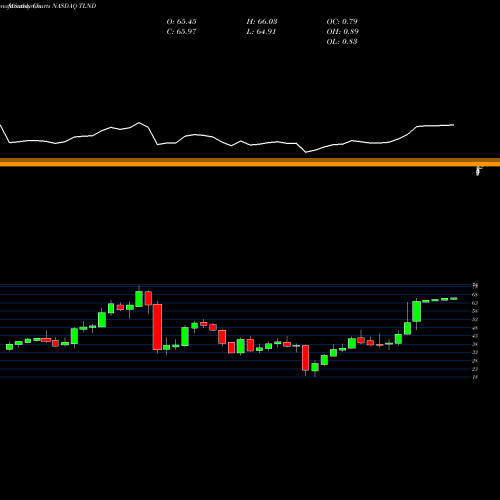The image size is (500, 500).
Task: Click the rightmost small green candle
Action: (454, 299)
